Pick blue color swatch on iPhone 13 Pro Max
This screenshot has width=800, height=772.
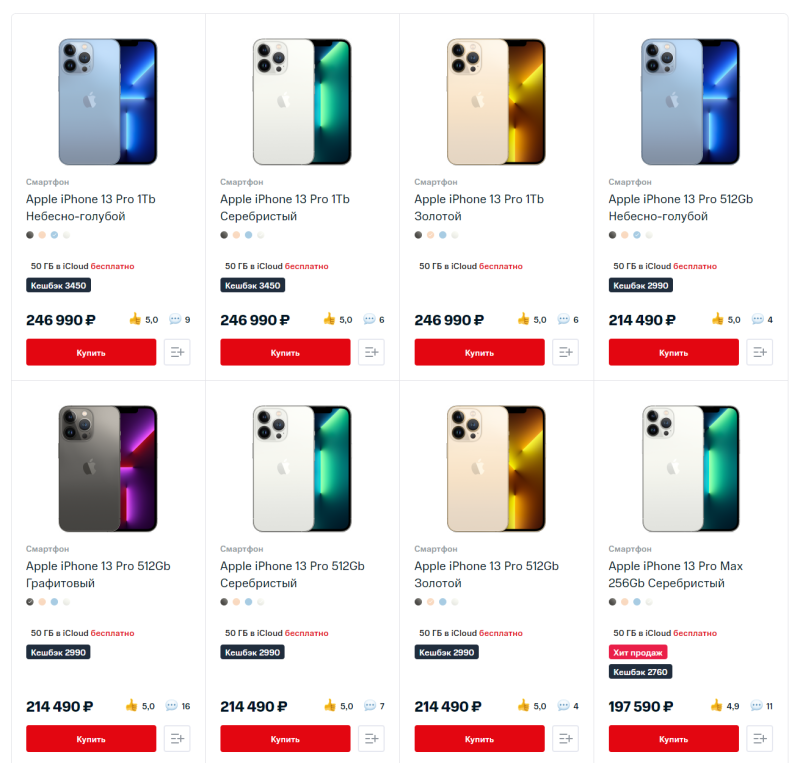pos(636,602)
